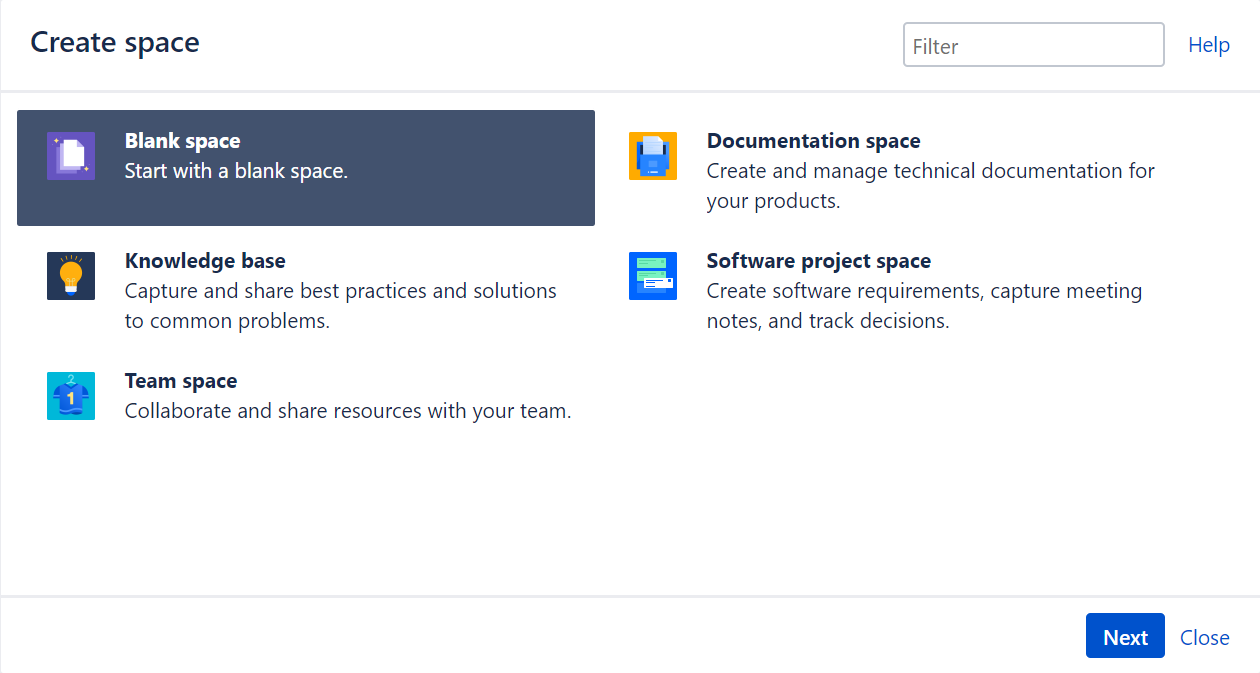The width and height of the screenshot is (1260, 673).
Task: Select the Software project space title
Action: click(818, 261)
